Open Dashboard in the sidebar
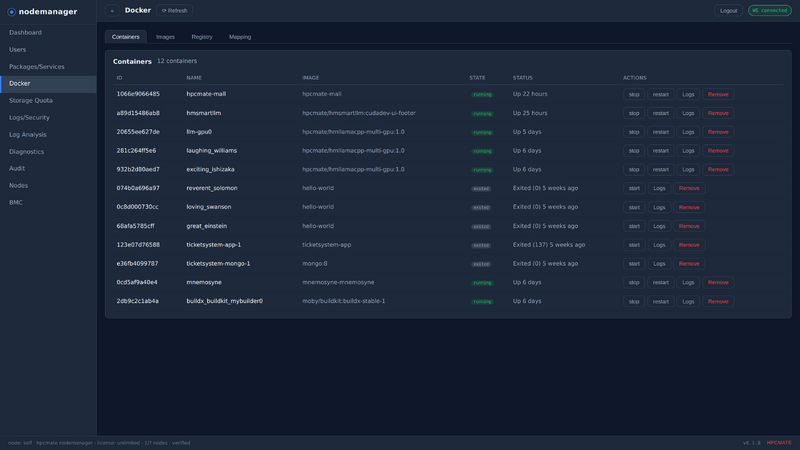This screenshot has height=450, width=800. [x=48, y=33]
